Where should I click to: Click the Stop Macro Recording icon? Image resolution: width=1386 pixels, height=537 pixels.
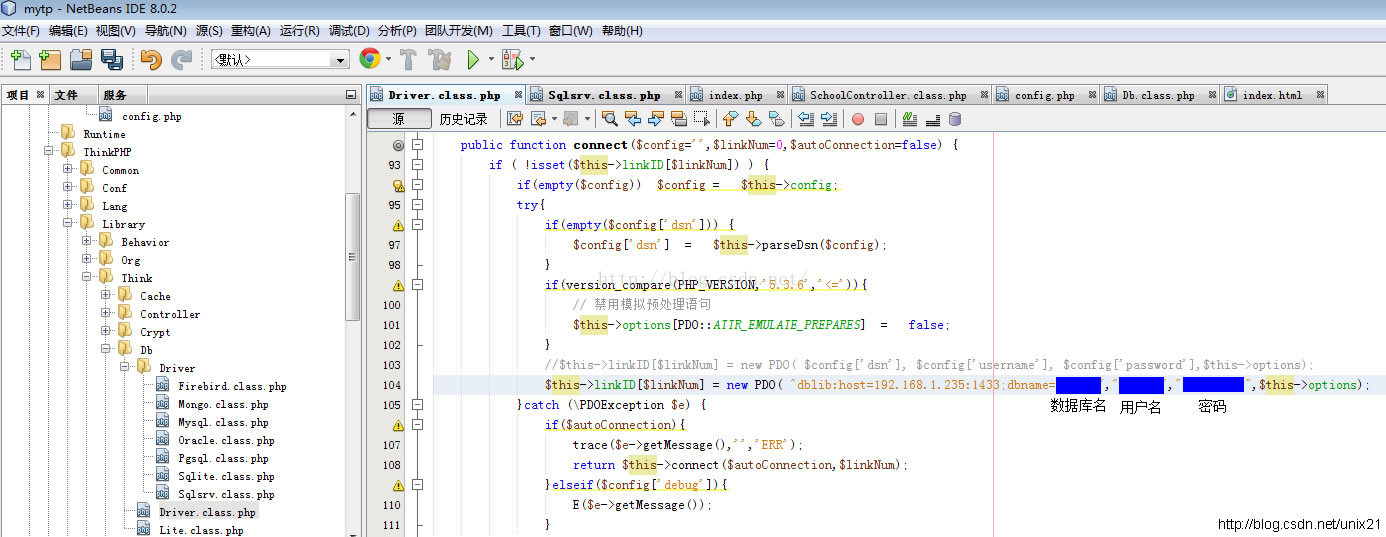pos(881,119)
